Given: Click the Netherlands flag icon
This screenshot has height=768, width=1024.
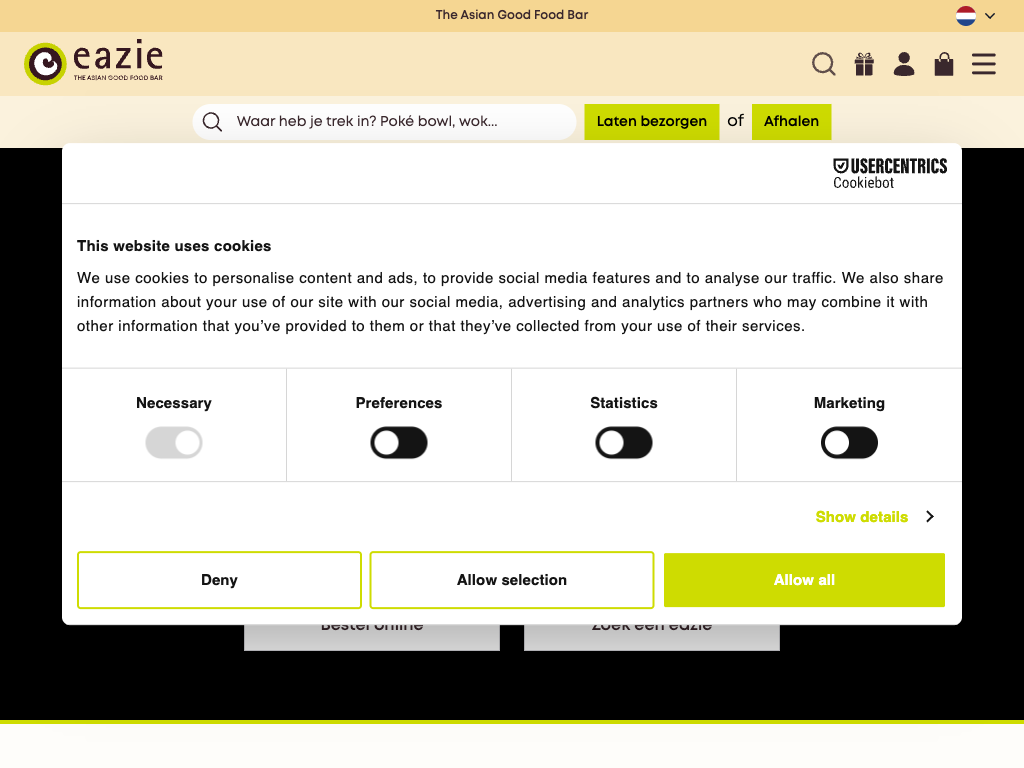Looking at the screenshot, I should coord(966,16).
